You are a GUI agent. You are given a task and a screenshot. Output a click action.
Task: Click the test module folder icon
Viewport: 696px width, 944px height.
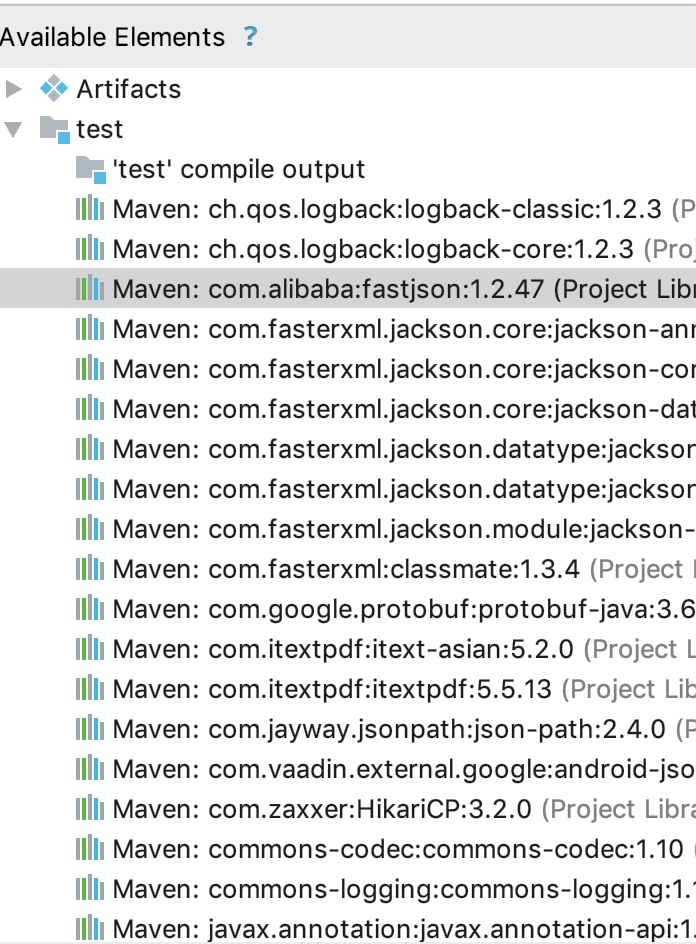coord(53,129)
